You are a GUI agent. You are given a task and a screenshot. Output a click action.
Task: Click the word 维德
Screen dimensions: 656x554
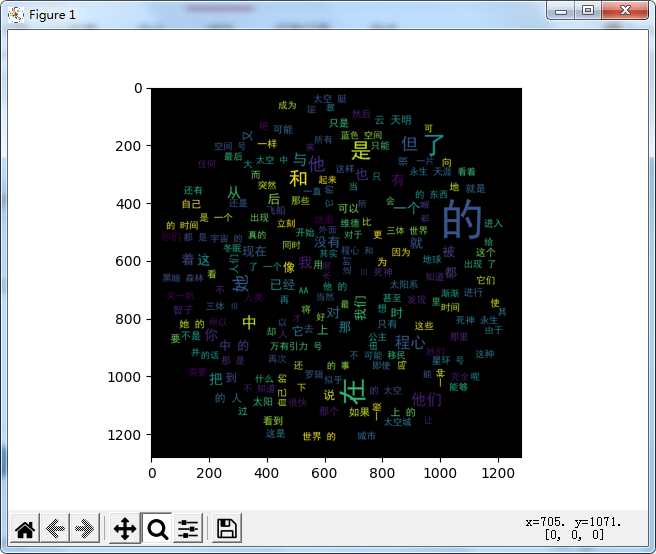point(350,223)
